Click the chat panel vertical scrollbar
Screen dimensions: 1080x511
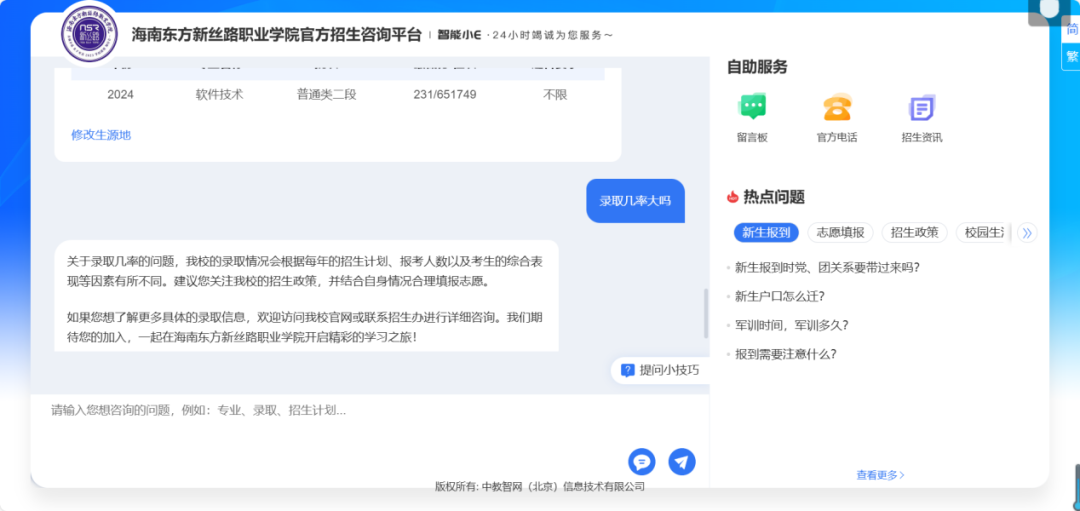click(x=706, y=315)
